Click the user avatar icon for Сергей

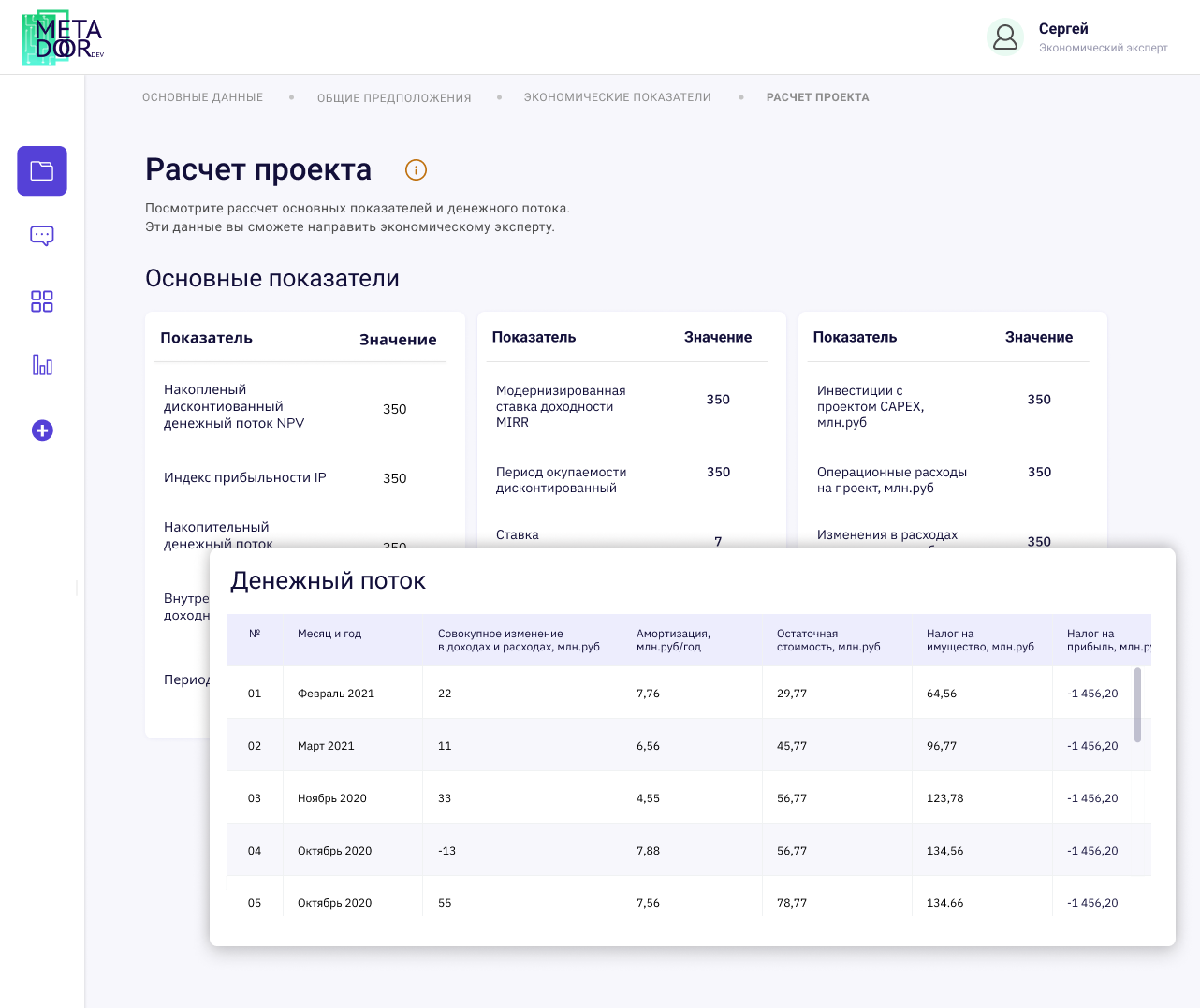(1005, 37)
